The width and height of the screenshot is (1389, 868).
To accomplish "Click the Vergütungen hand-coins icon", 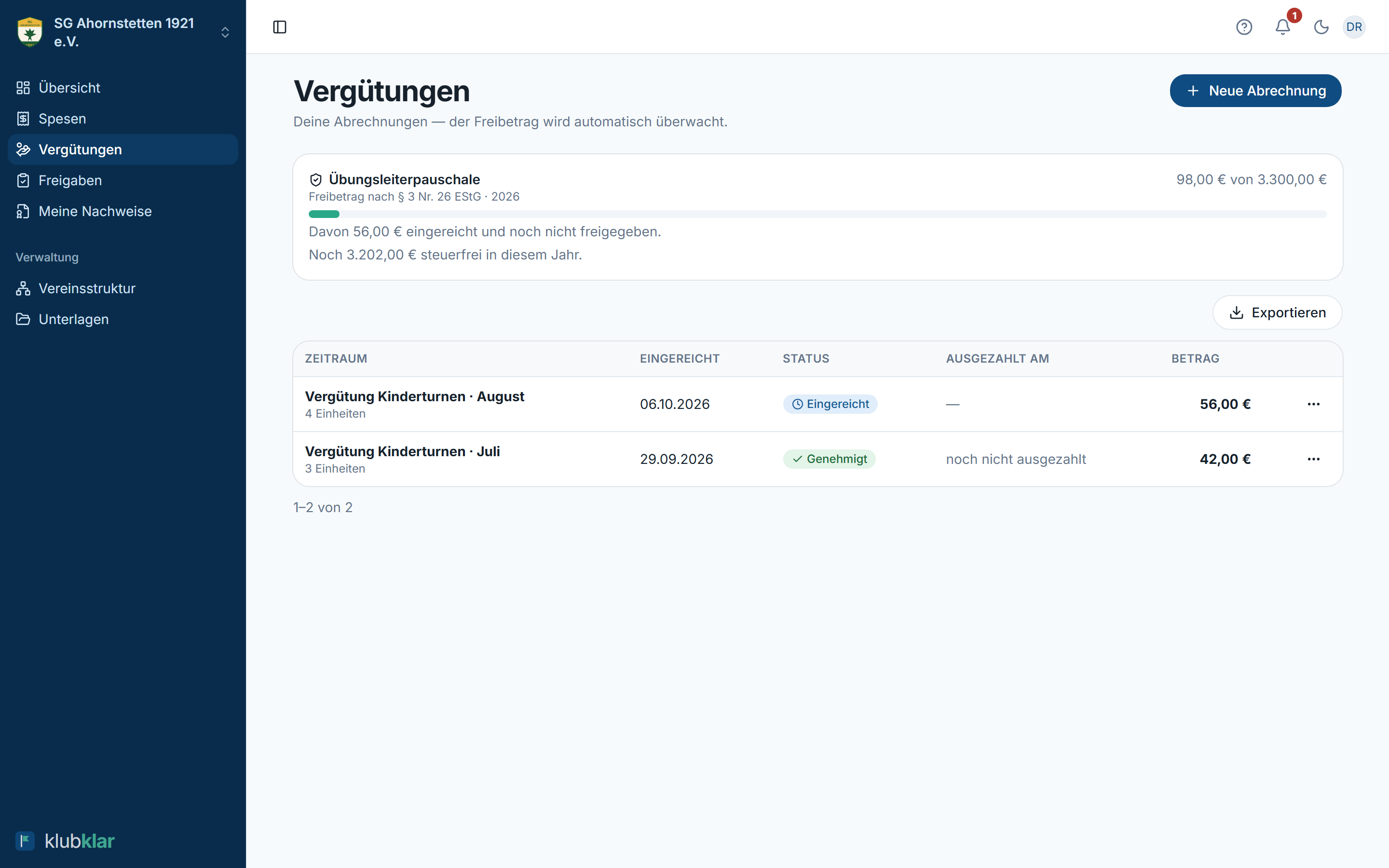I will [x=23, y=150].
